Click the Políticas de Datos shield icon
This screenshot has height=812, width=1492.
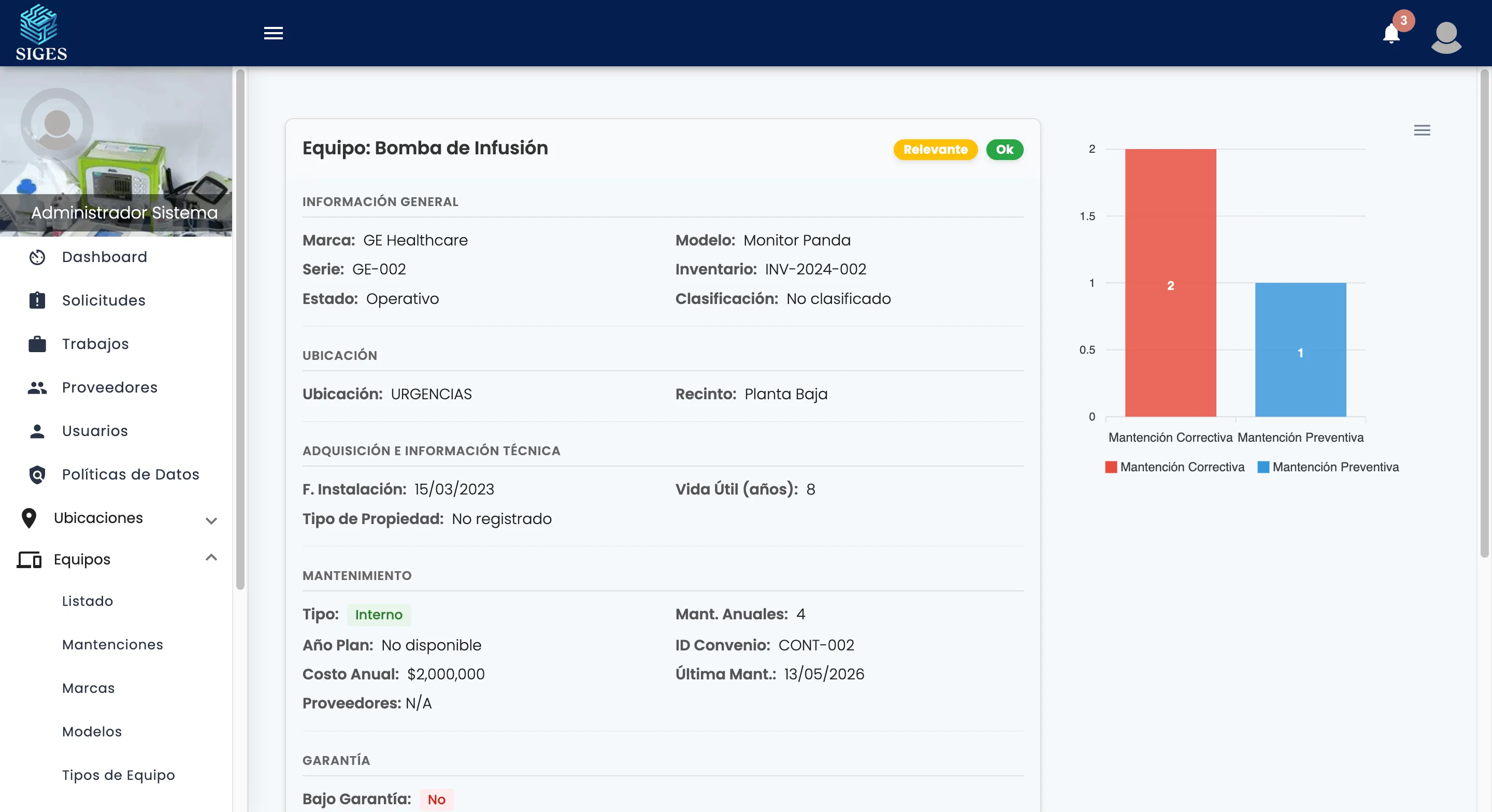(x=37, y=474)
